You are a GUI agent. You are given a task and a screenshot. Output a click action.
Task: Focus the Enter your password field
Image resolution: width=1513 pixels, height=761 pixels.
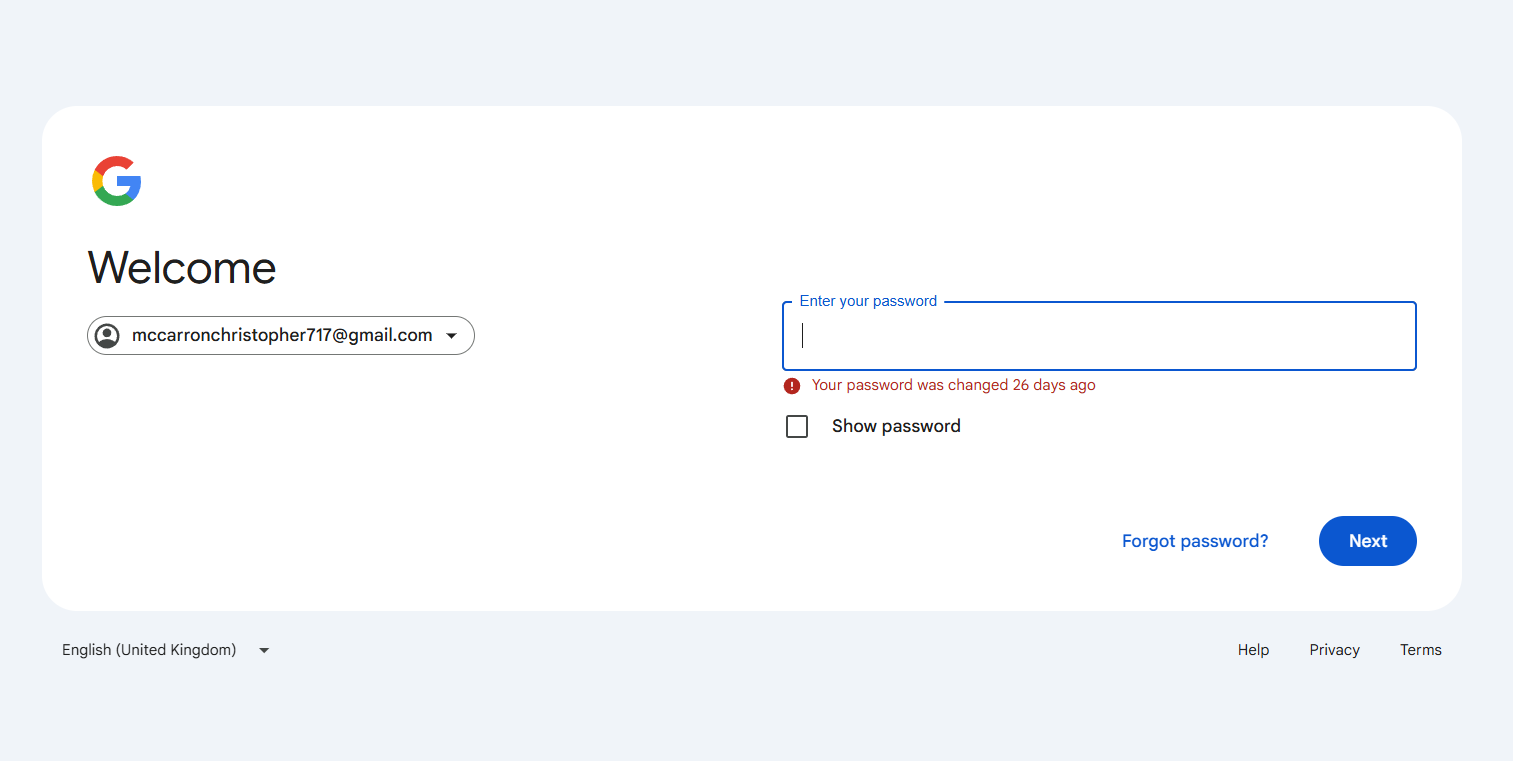pos(1098,336)
